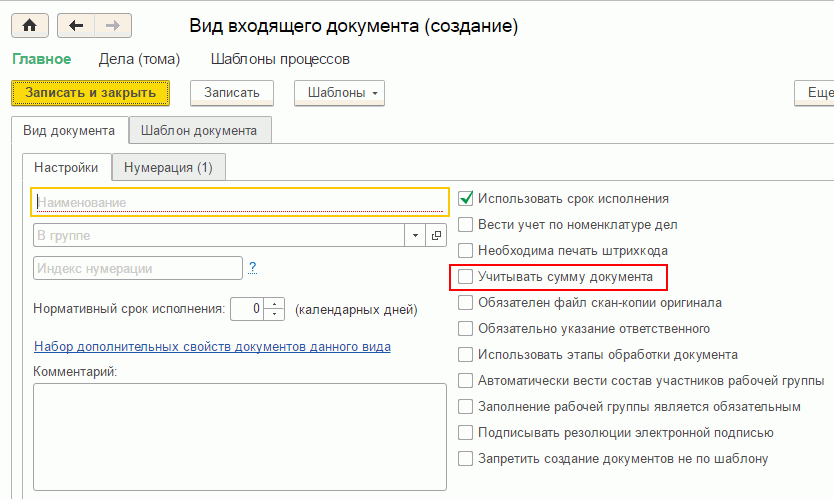
Task: Click the forward arrow navigation button
Action: 113,26
